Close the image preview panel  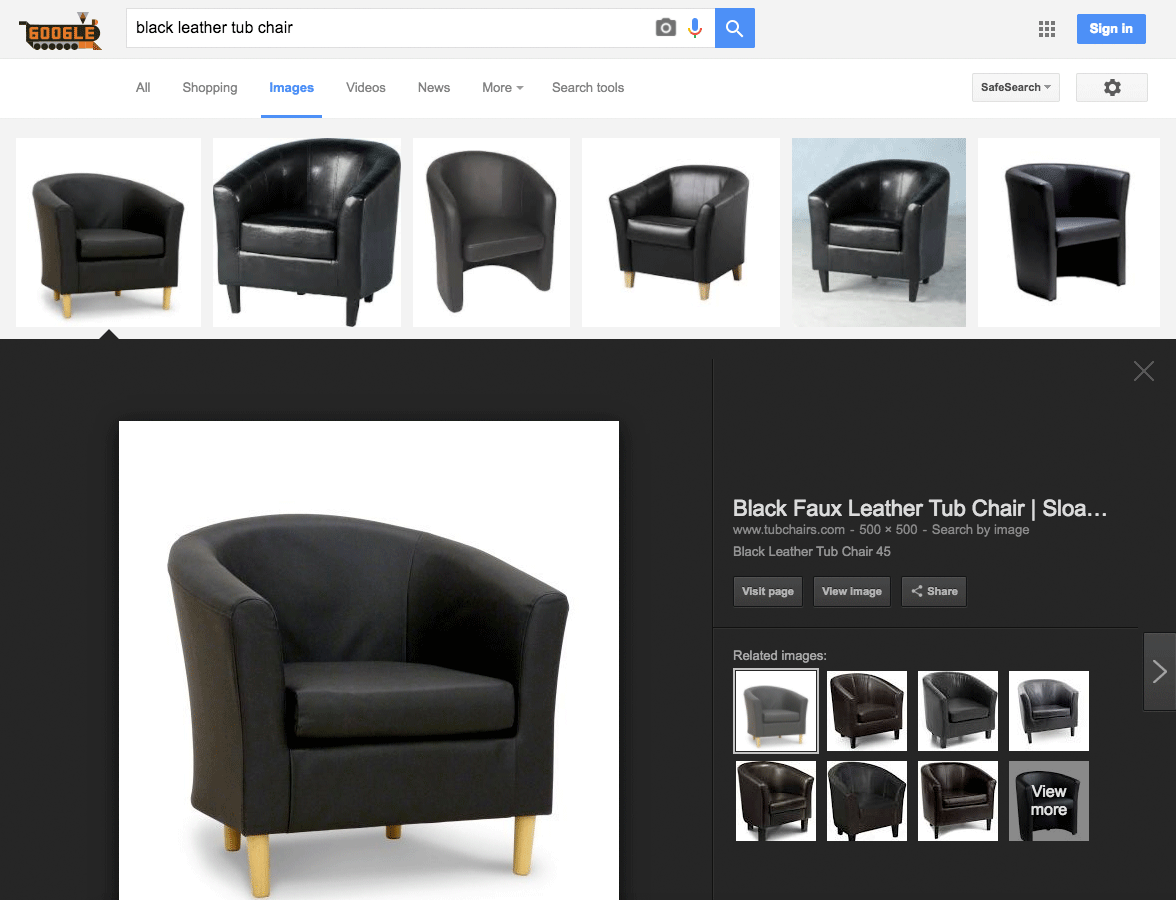click(x=1144, y=371)
